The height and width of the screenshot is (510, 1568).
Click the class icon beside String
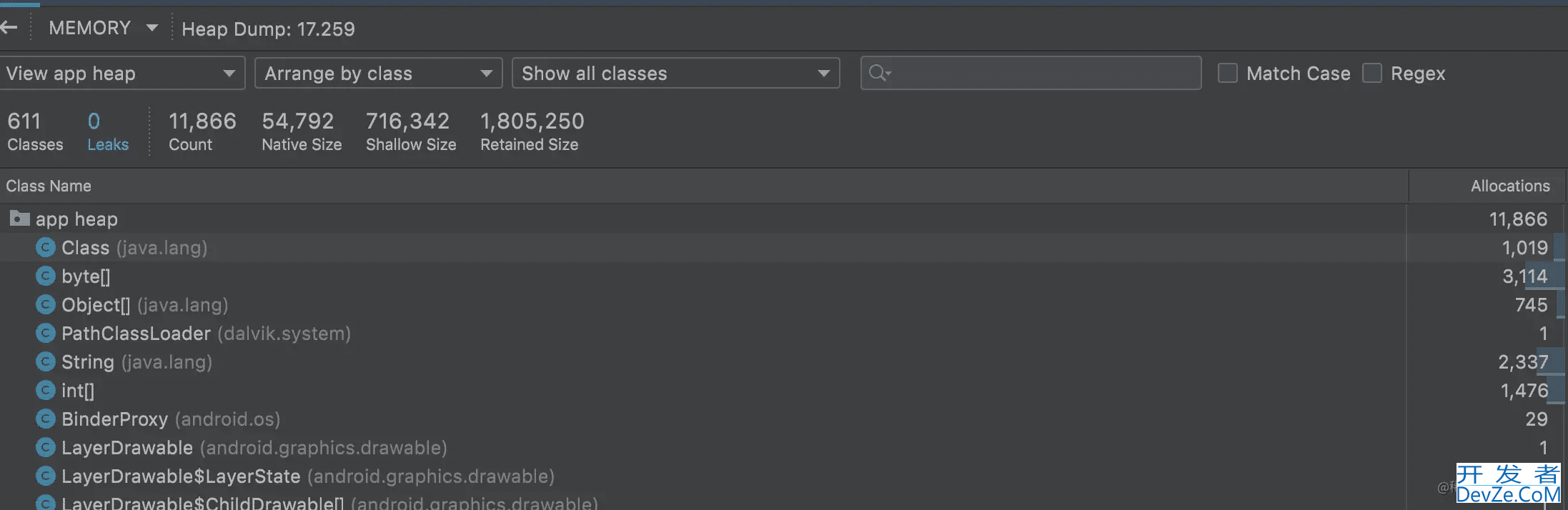(x=46, y=361)
